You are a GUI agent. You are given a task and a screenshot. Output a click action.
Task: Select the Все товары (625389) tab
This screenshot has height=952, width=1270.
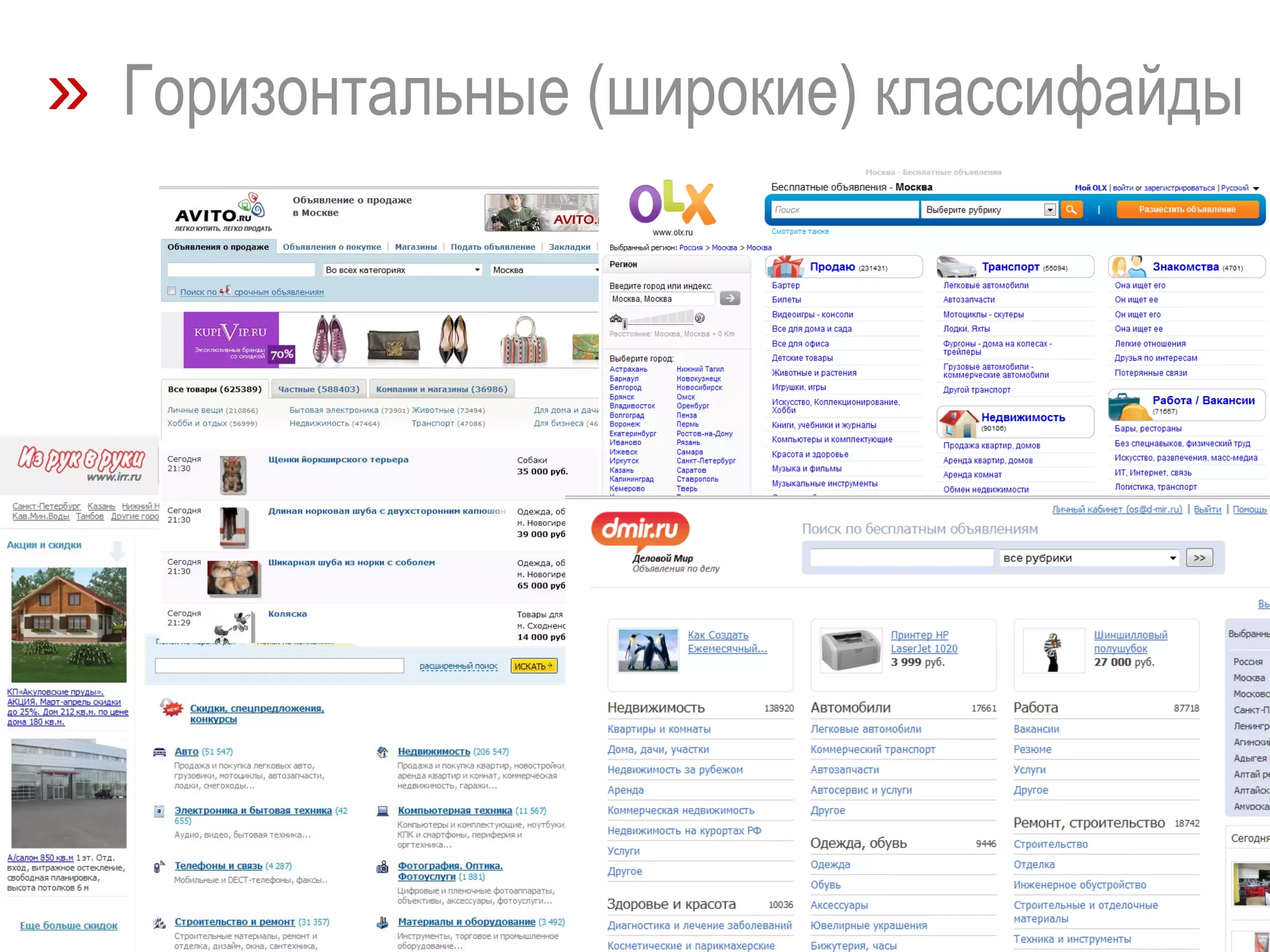(215, 389)
